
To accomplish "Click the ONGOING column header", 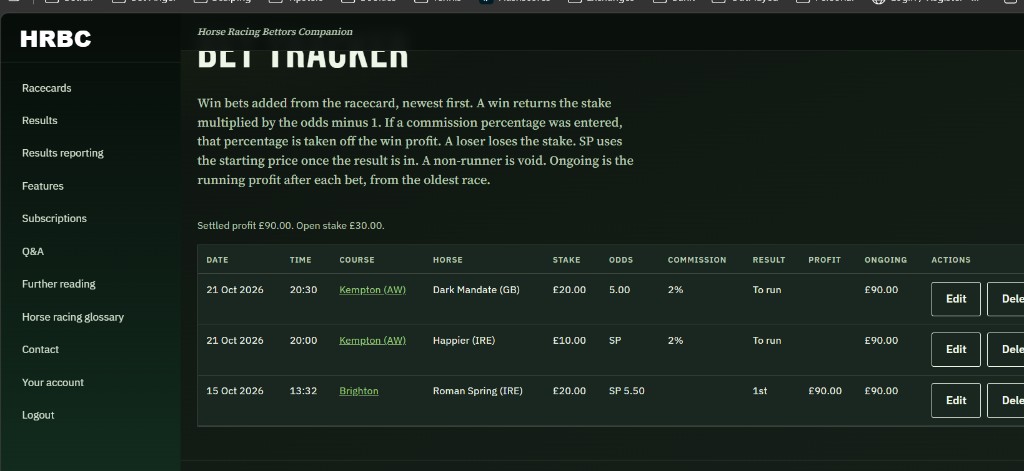I will 886,260.
